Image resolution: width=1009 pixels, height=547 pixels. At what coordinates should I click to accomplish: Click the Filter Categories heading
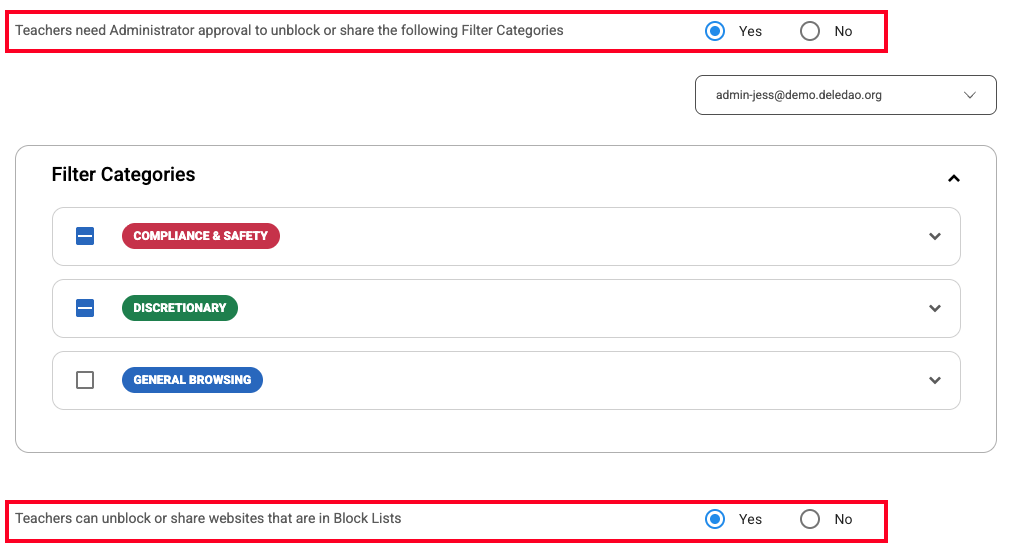pos(124,174)
